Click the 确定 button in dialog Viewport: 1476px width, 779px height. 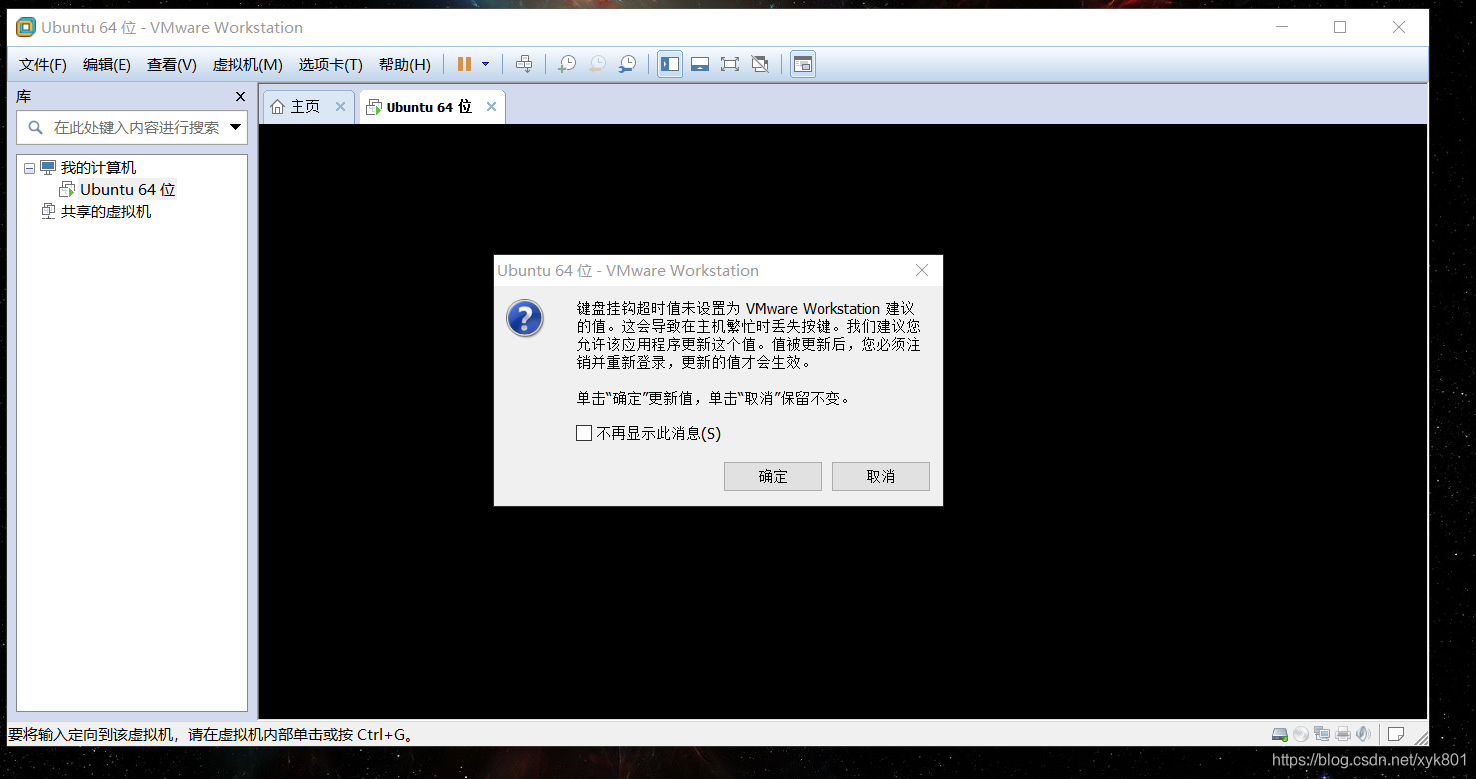(773, 476)
